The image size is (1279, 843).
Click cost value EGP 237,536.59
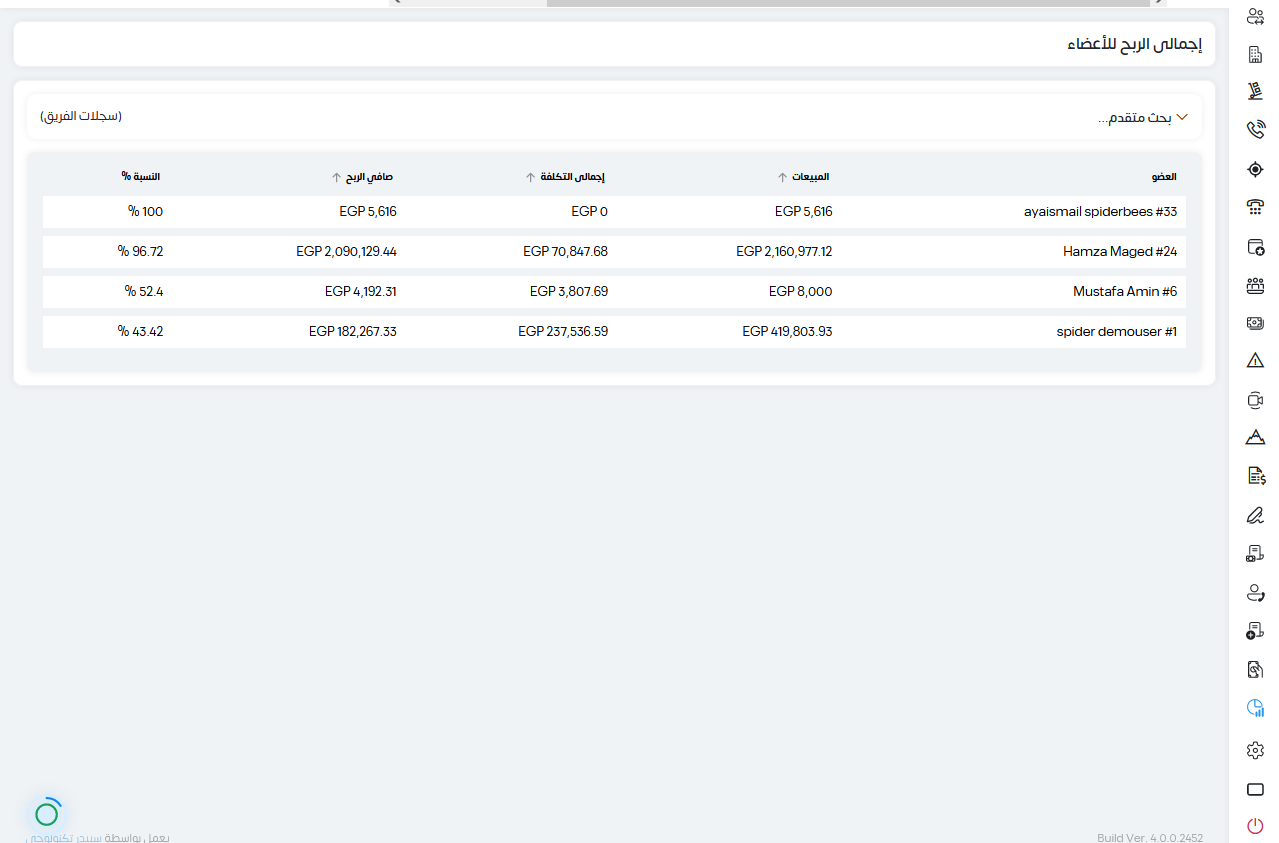coord(563,331)
